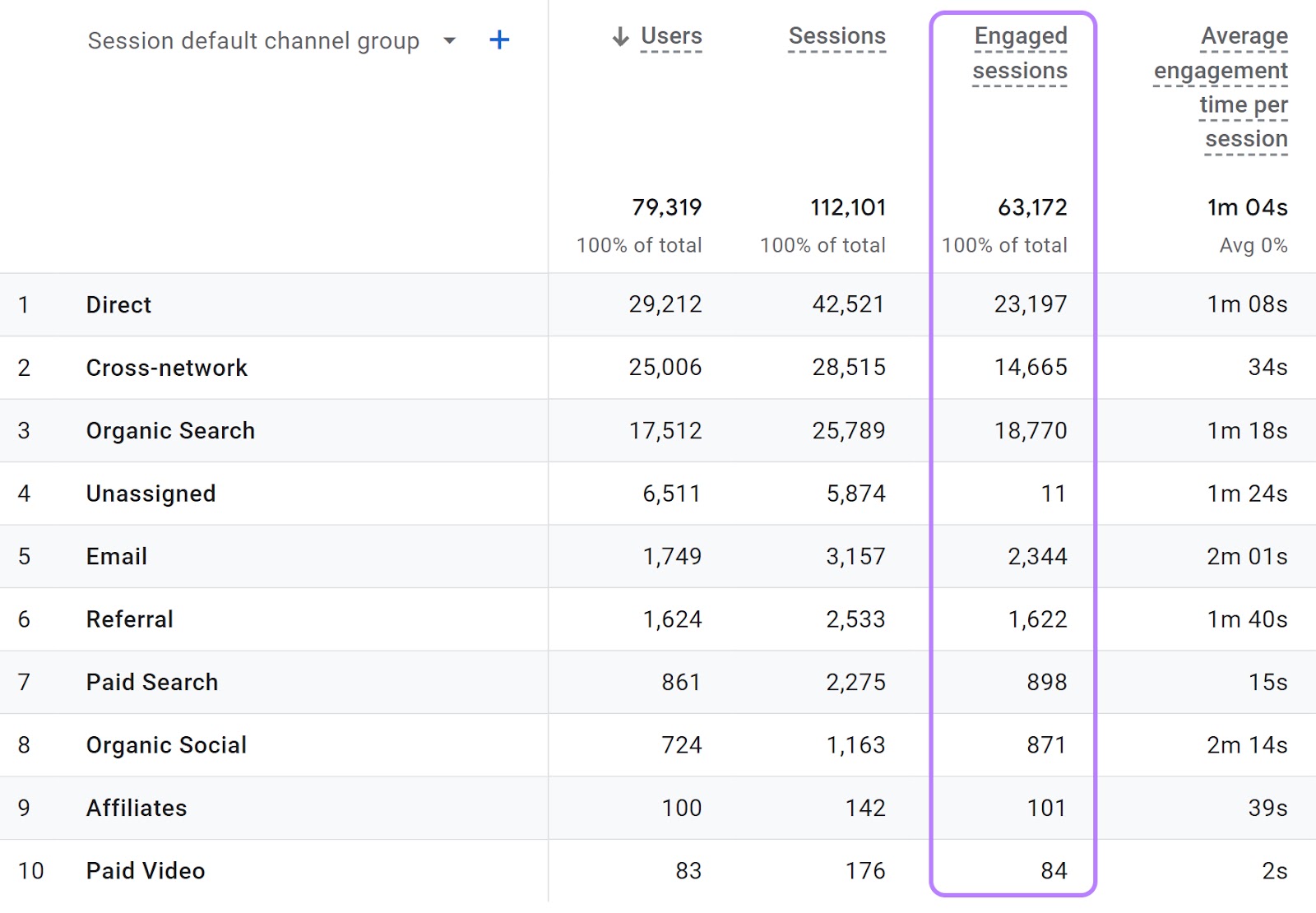Click the Referral channel name

[129, 619]
